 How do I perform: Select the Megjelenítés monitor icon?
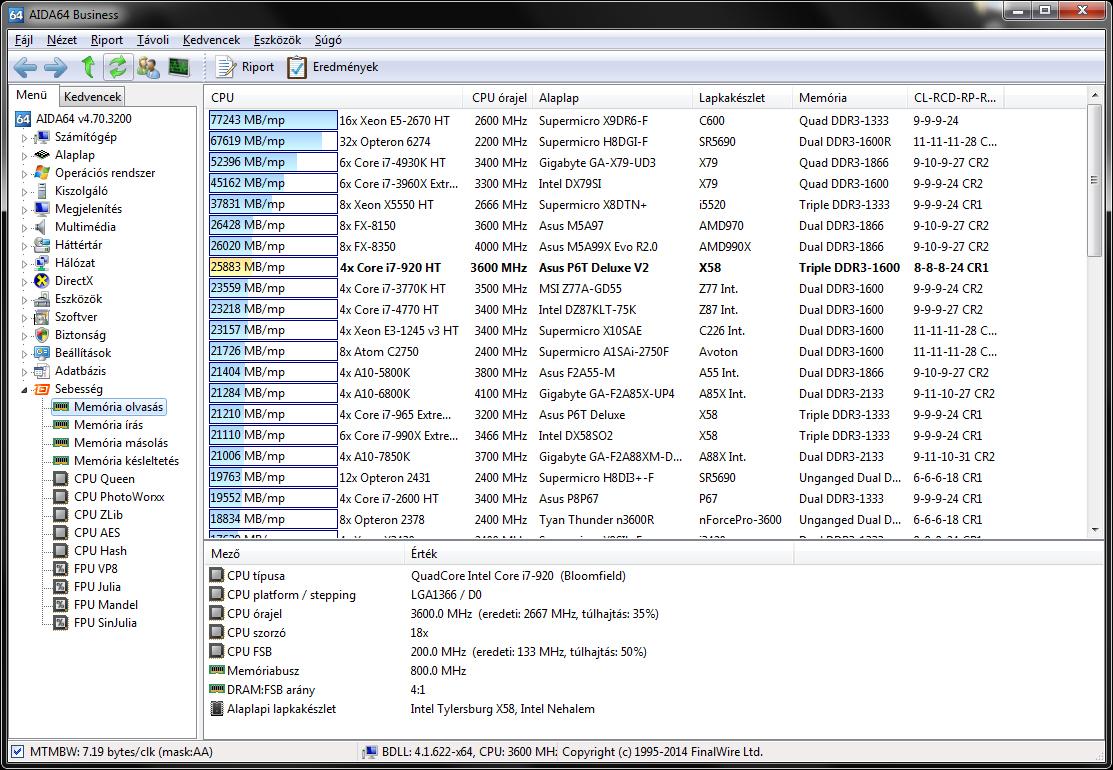(x=43, y=209)
